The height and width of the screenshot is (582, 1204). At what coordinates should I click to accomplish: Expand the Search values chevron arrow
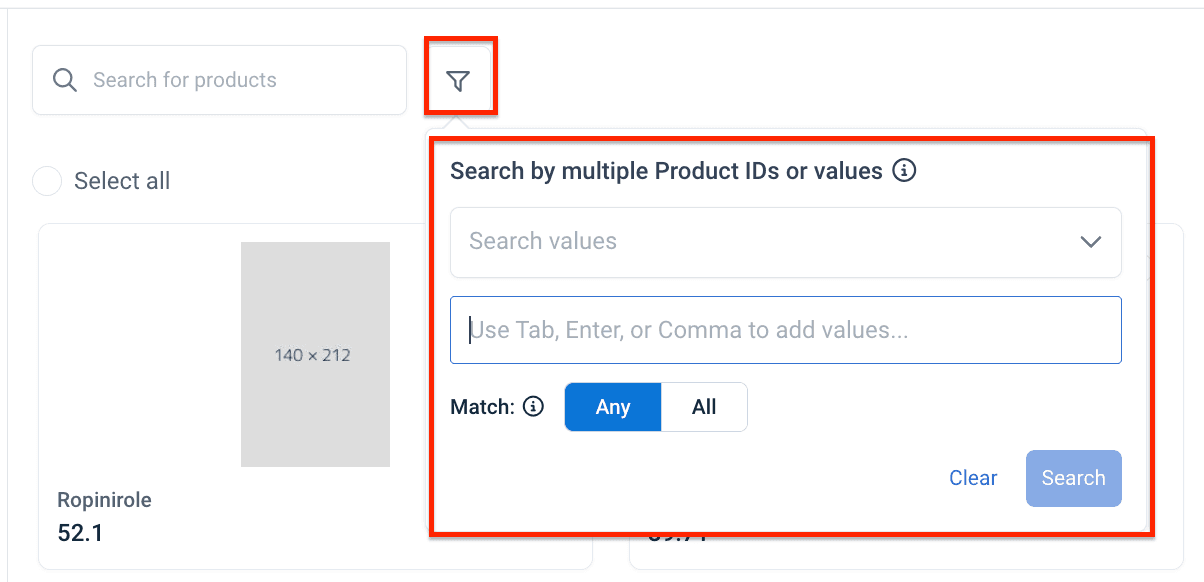1090,242
